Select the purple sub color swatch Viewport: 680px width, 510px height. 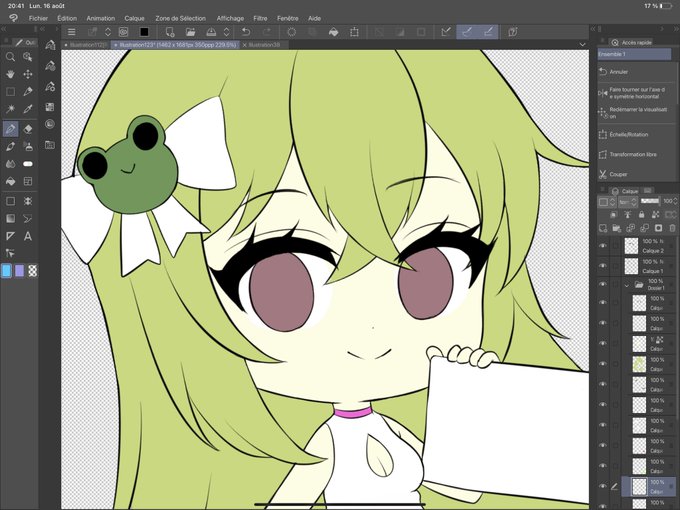20,271
